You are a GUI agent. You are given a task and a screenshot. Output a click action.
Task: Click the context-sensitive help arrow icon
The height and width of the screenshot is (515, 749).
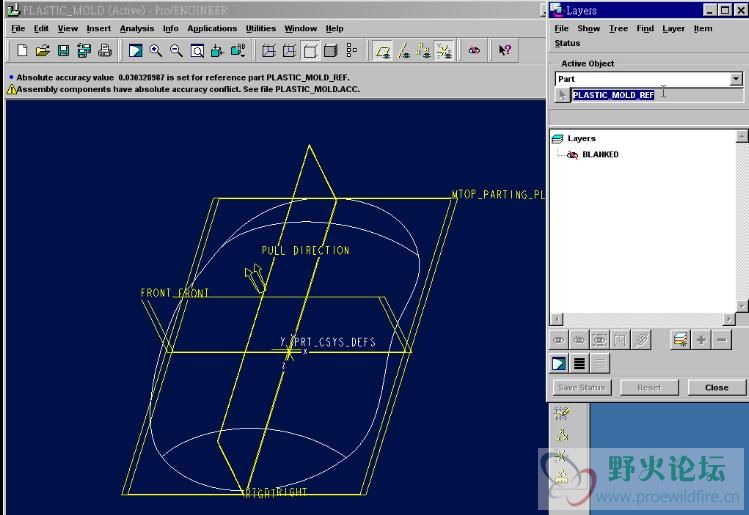click(x=504, y=50)
